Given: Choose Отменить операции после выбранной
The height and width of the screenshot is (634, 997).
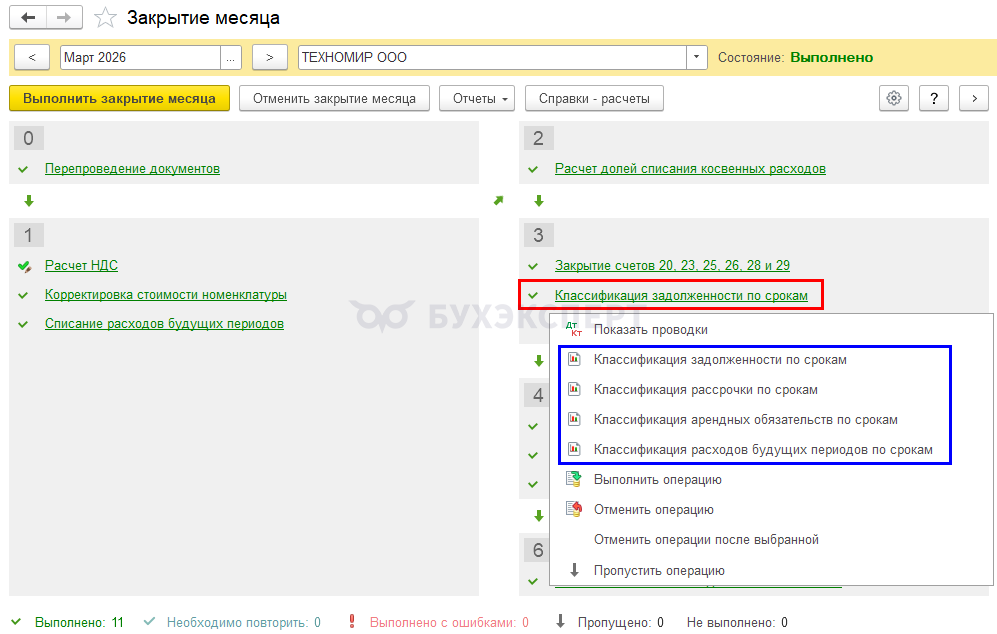Looking at the screenshot, I should [706, 540].
